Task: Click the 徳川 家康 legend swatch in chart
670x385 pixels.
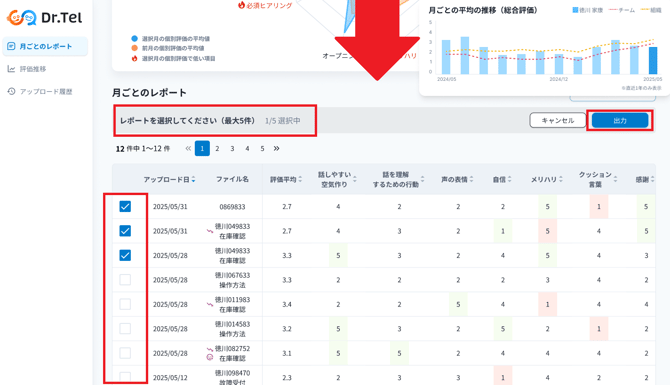Action: (575, 10)
